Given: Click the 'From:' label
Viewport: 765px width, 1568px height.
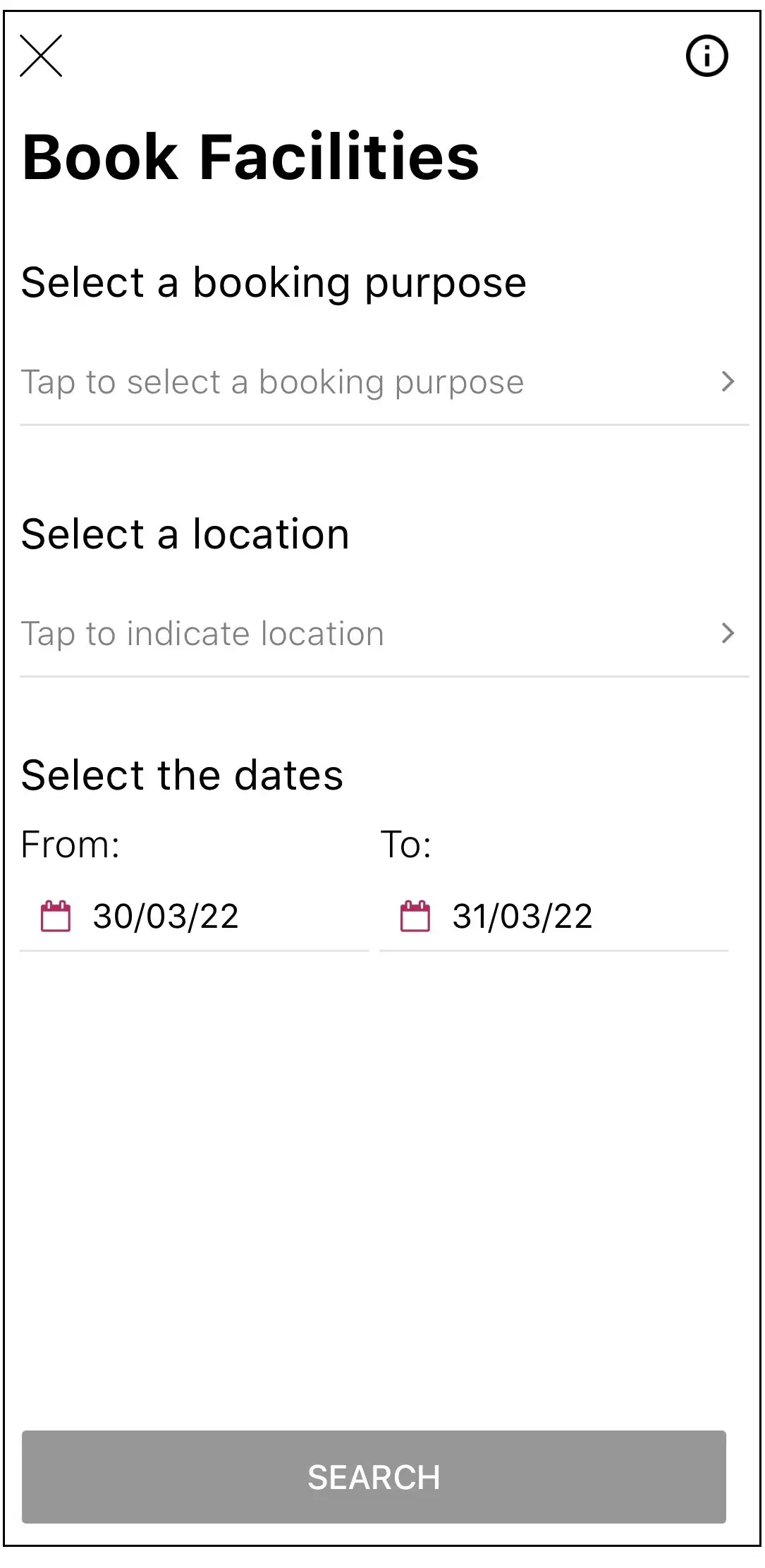Looking at the screenshot, I should tap(71, 844).
